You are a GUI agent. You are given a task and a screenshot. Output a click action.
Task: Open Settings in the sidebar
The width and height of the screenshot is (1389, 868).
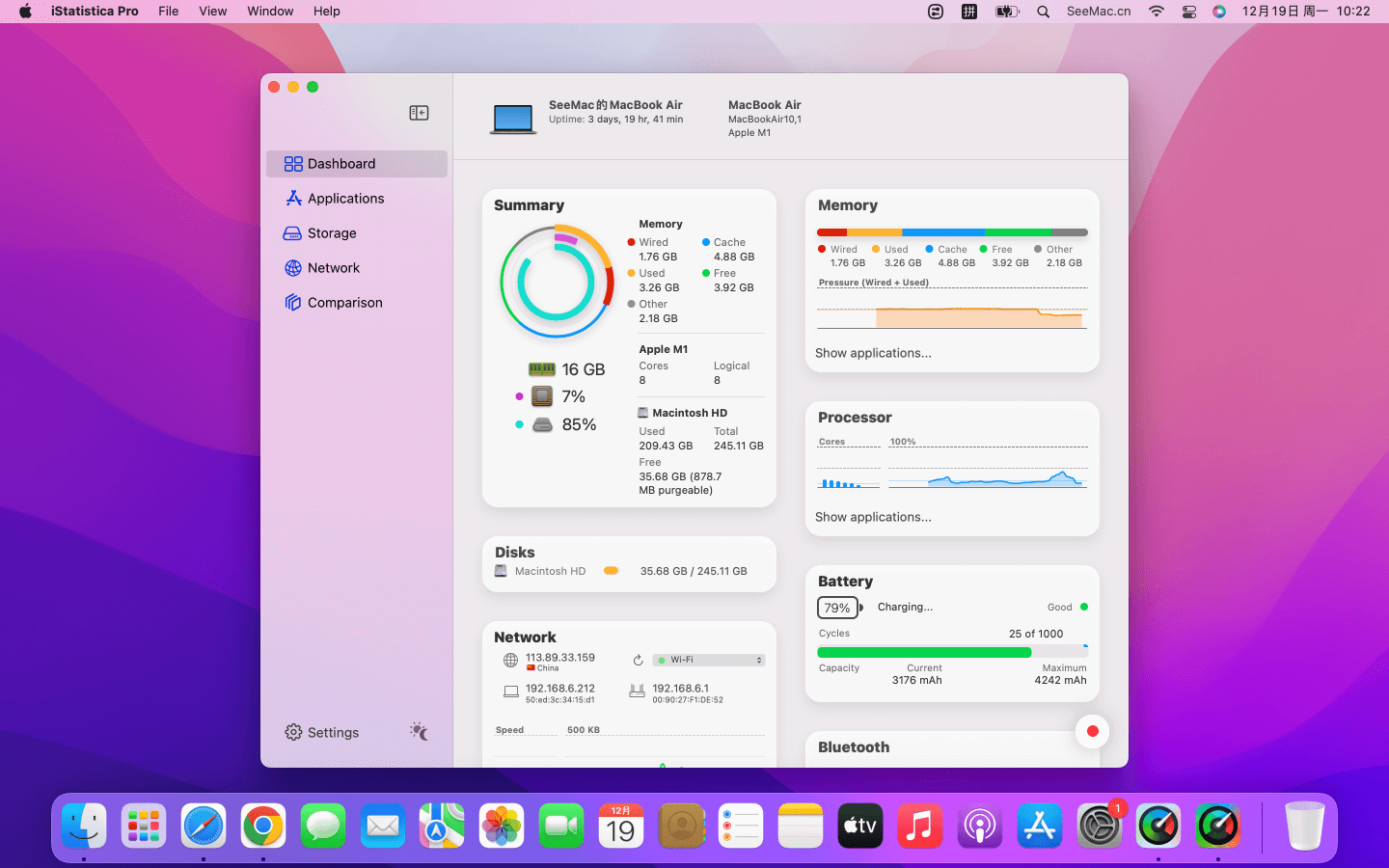[x=322, y=733]
